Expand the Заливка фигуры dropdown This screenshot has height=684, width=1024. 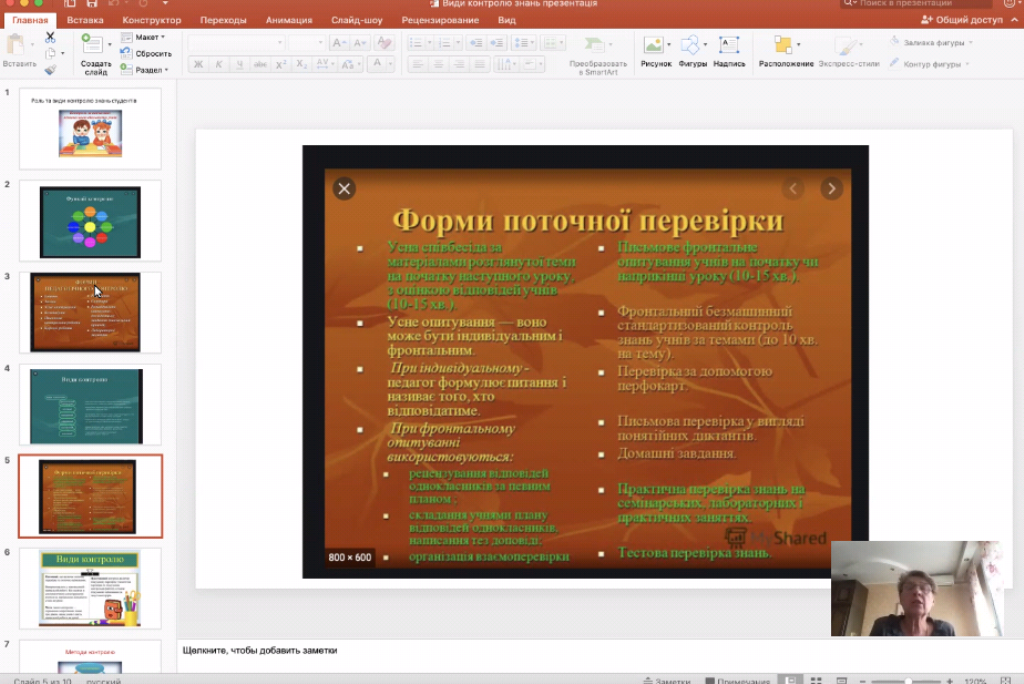(x=970, y=43)
